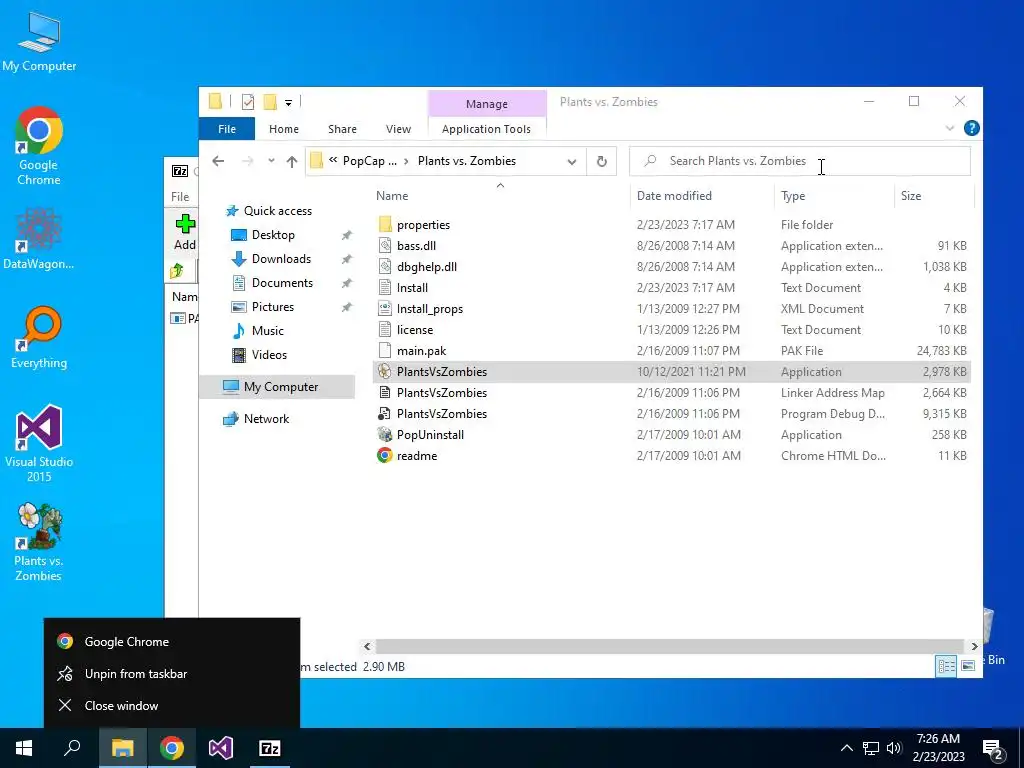
Task: Select Videos in navigation pane
Action: [269, 355]
